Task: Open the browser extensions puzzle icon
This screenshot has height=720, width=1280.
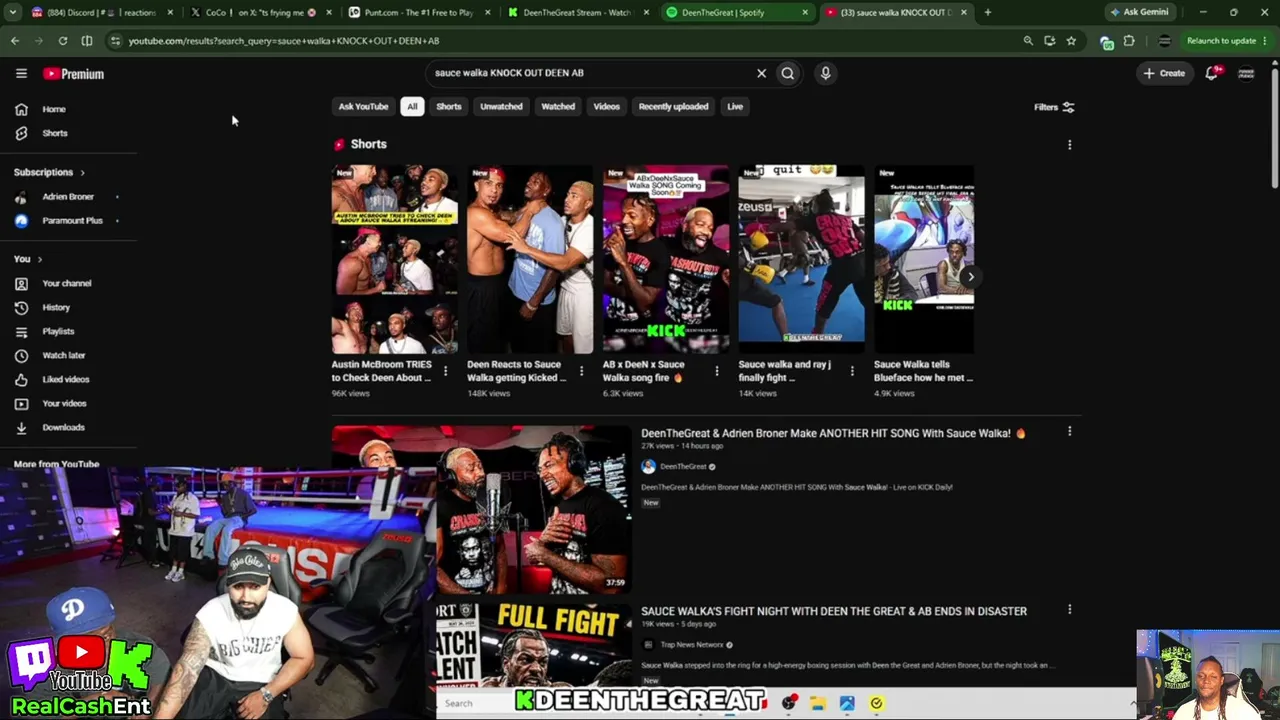Action: click(x=1129, y=41)
